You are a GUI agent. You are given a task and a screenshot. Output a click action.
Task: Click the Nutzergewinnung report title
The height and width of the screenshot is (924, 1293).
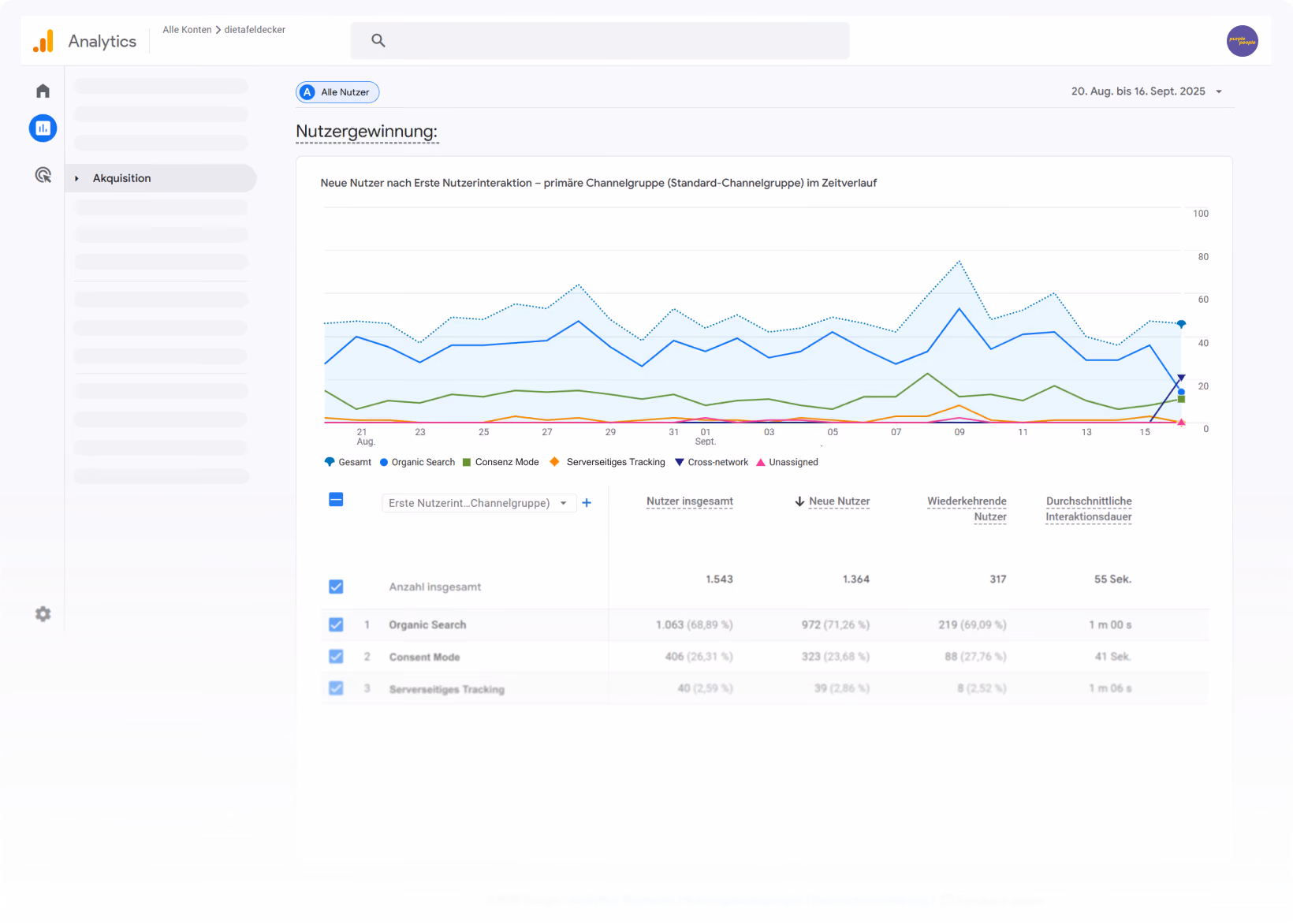[x=367, y=132]
